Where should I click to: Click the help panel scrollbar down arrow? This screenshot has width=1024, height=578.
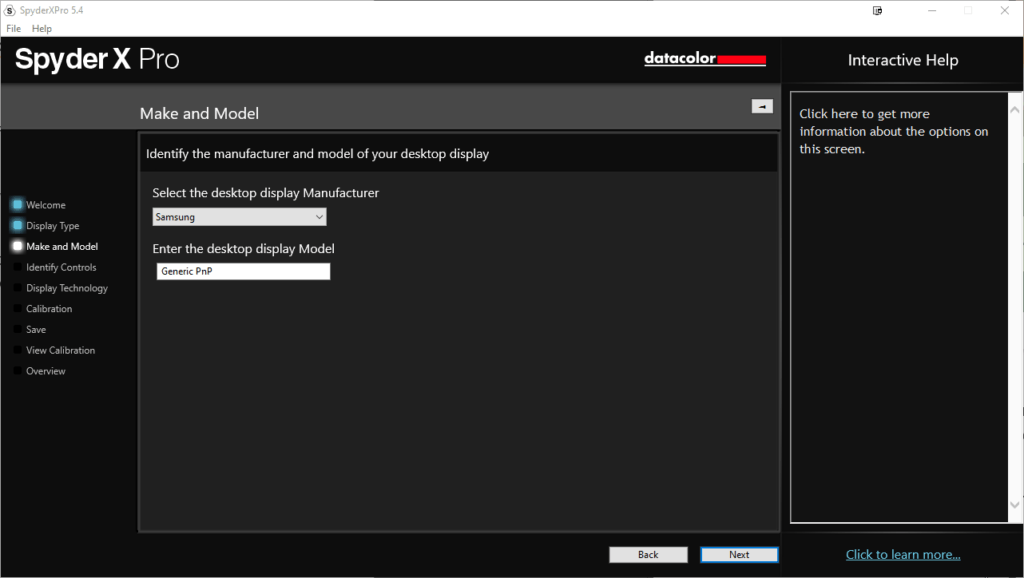coord(1015,505)
